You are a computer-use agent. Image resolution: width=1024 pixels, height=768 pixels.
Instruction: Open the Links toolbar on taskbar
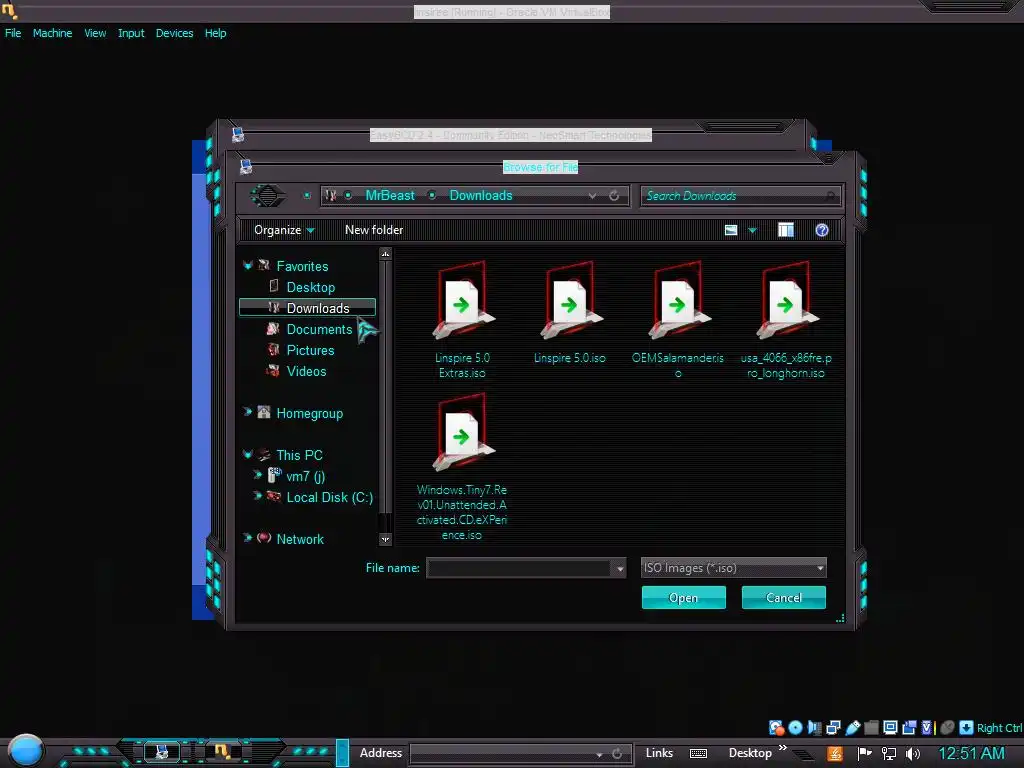pos(659,753)
